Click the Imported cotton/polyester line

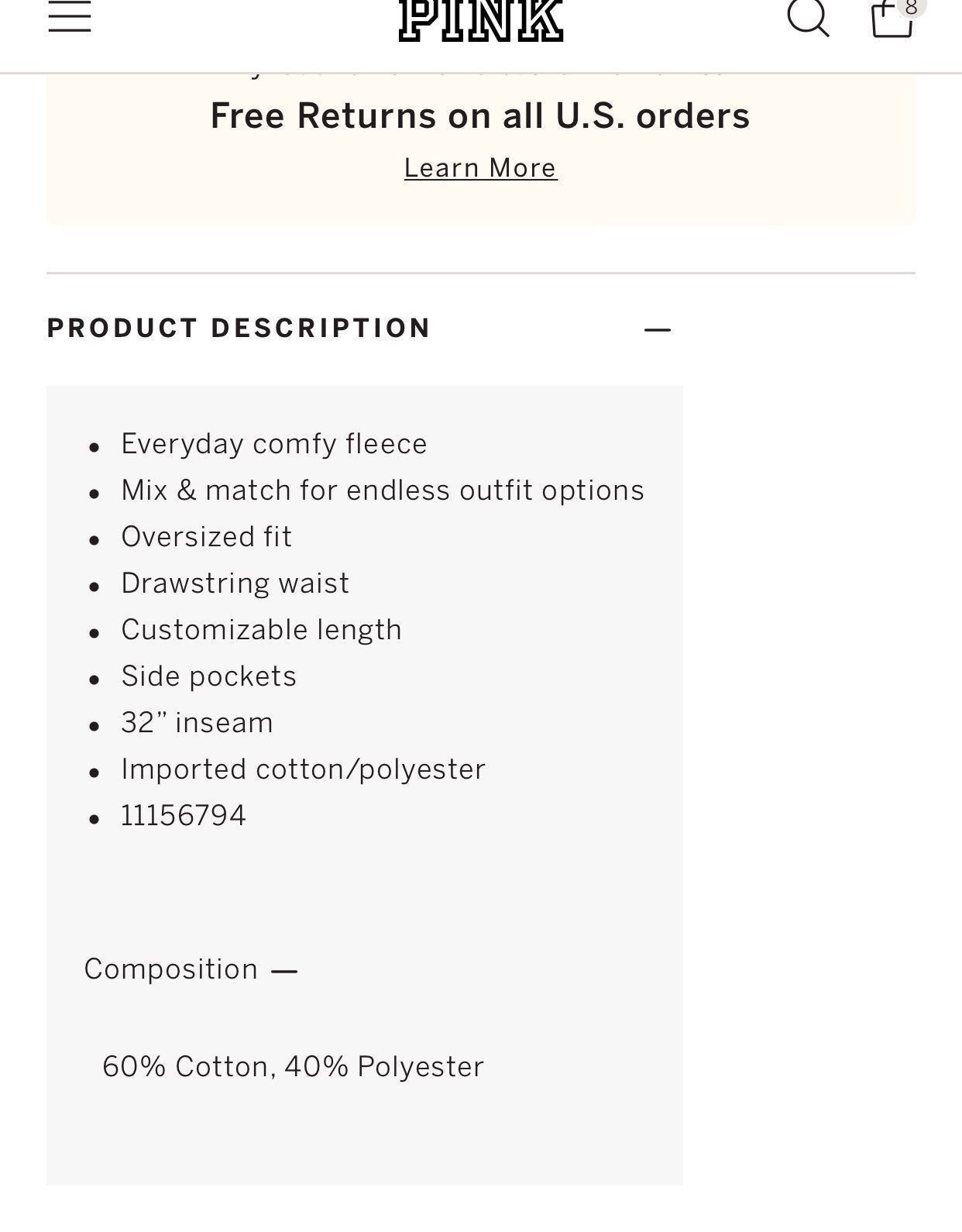pos(303,769)
